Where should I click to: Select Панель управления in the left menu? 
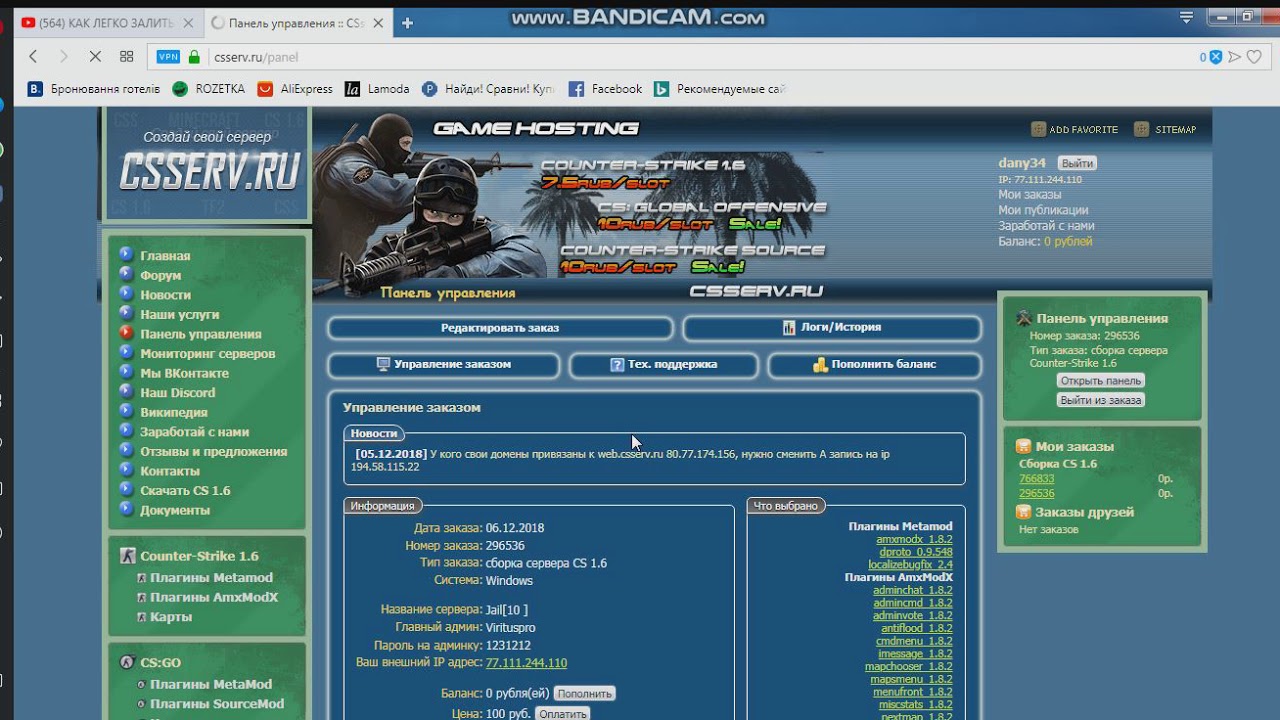coord(201,334)
